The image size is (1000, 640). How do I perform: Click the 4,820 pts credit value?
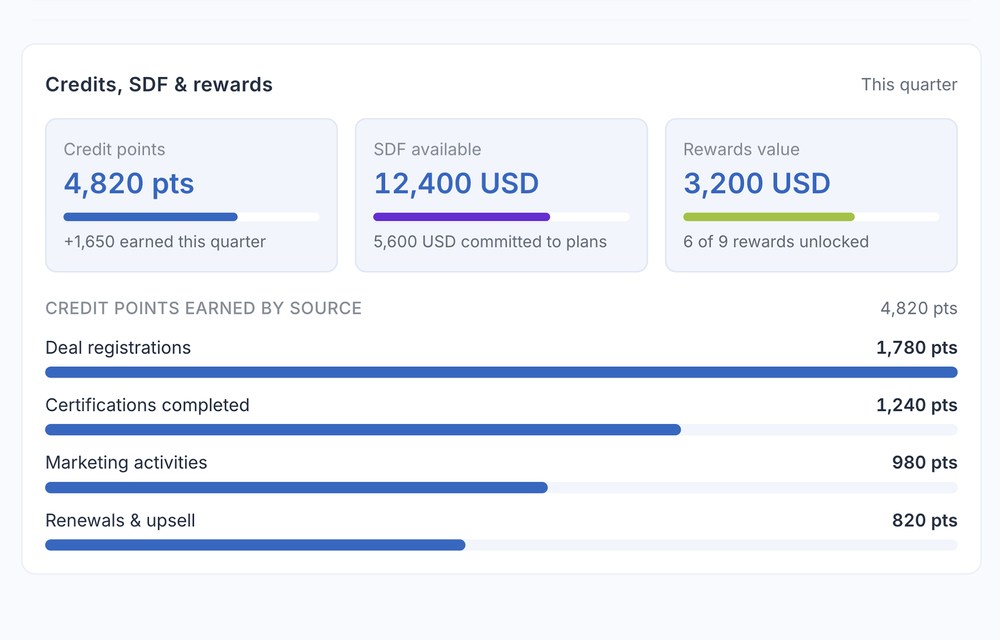129,184
